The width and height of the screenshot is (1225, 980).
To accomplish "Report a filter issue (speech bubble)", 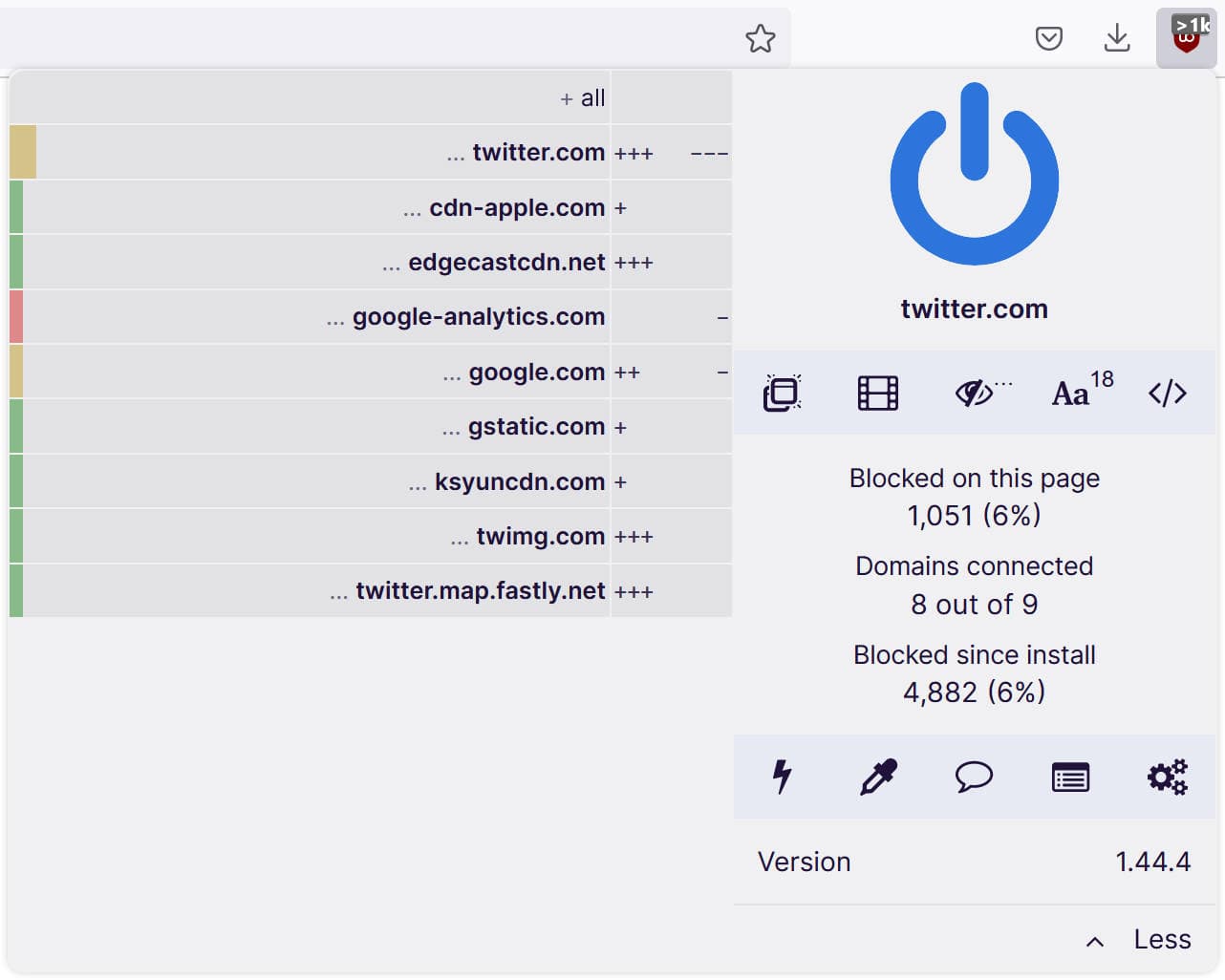I will click(974, 777).
